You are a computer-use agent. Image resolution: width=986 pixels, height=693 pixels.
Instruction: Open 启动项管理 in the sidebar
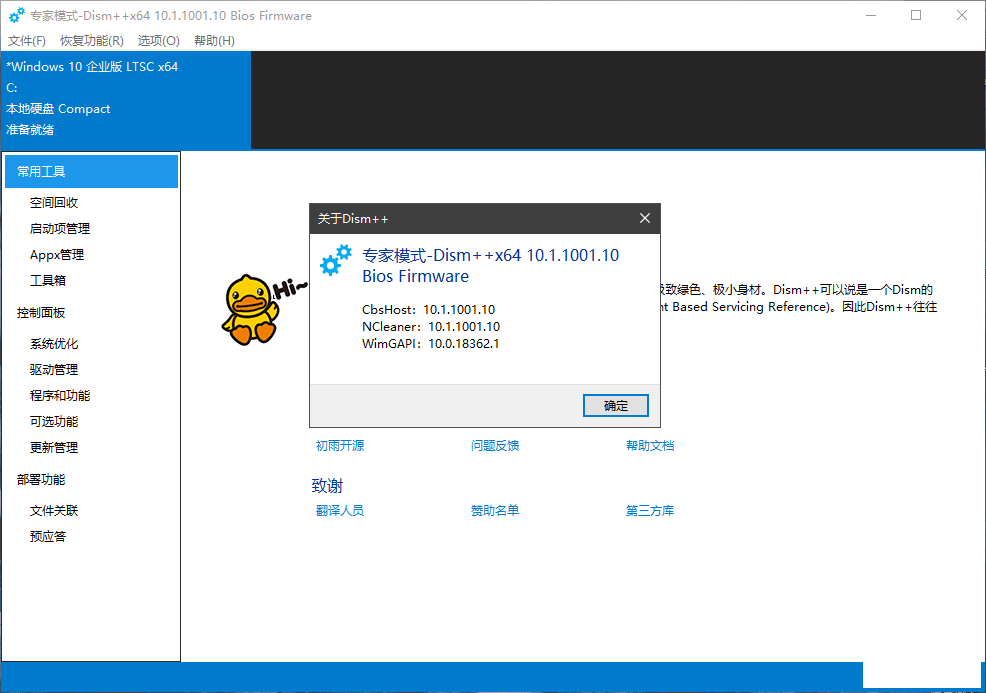pyautogui.click(x=60, y=229)
